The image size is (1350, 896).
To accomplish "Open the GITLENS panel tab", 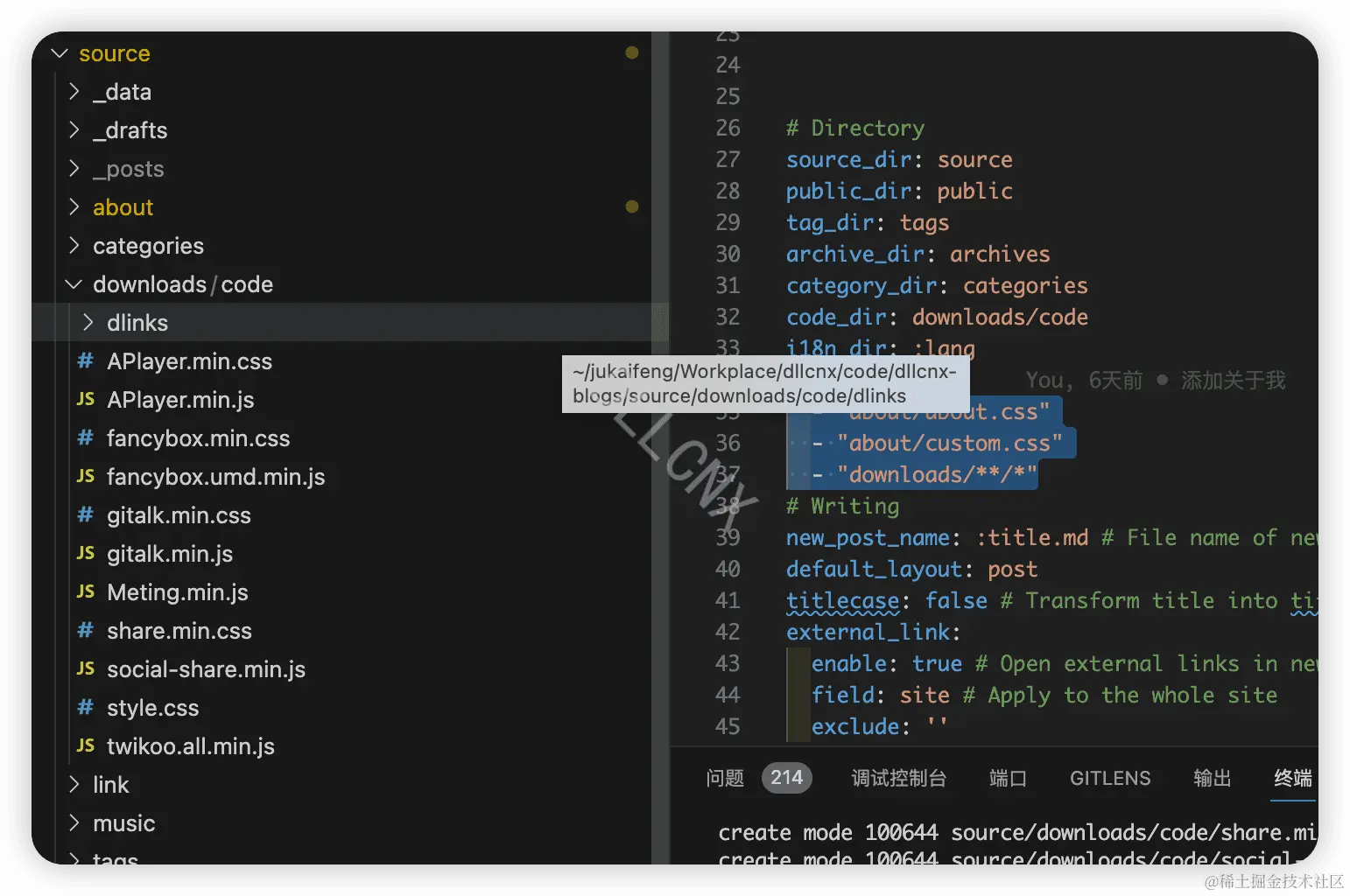I will 1110,778.
